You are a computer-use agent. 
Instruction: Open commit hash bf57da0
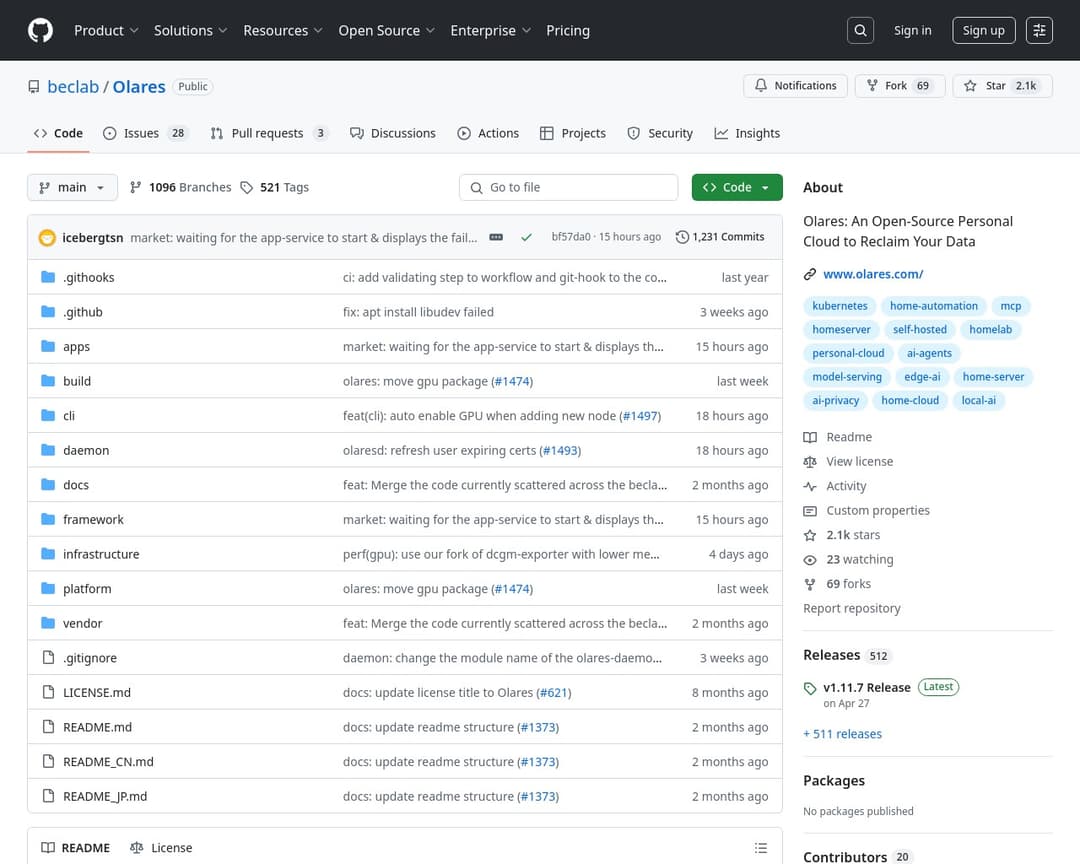[571, 237]
